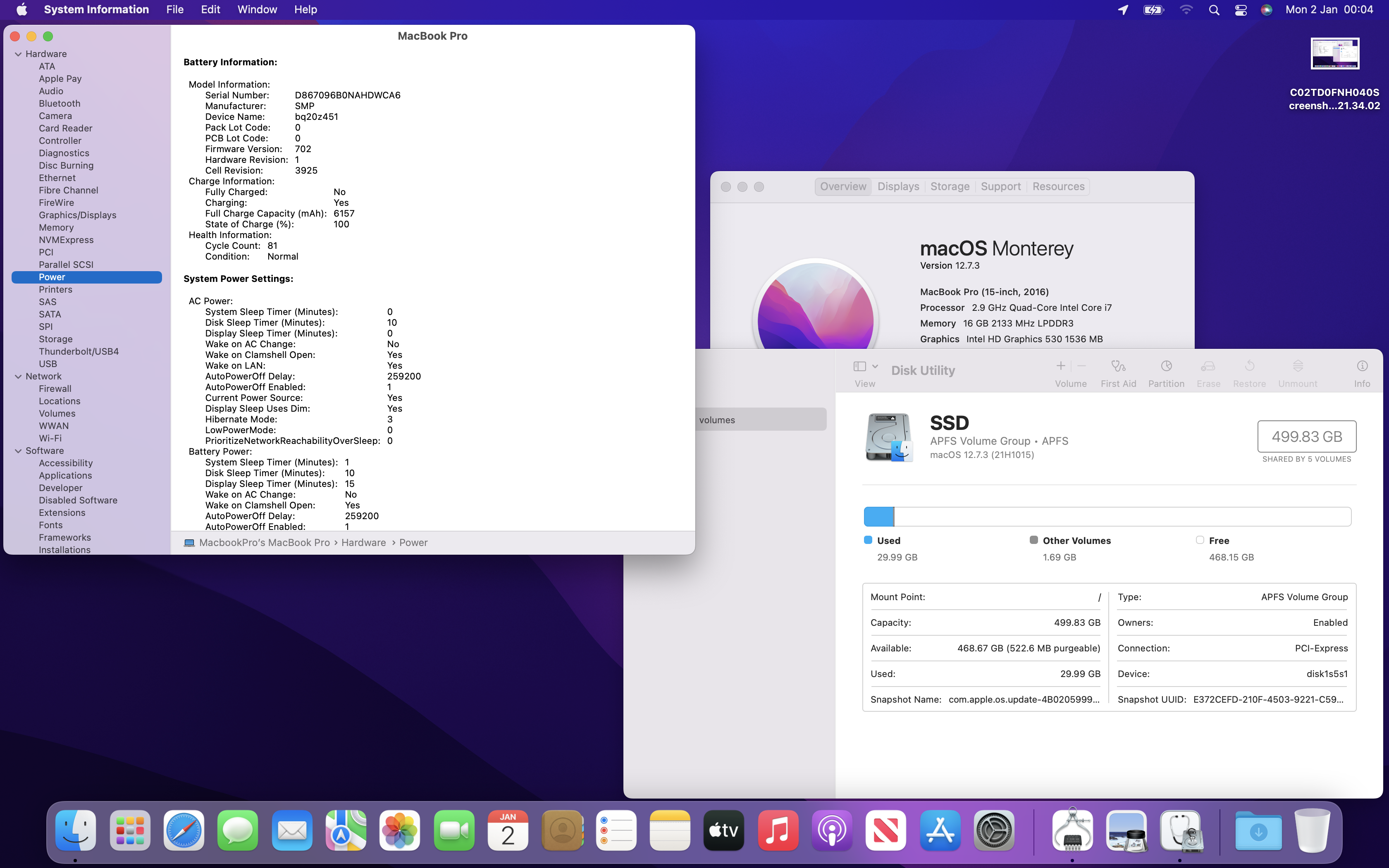The width and height of the screenshot is (1389, 868).
Task: Select Memory in the Hardware list
Action: pyautogui.click(x=56, y=228)
